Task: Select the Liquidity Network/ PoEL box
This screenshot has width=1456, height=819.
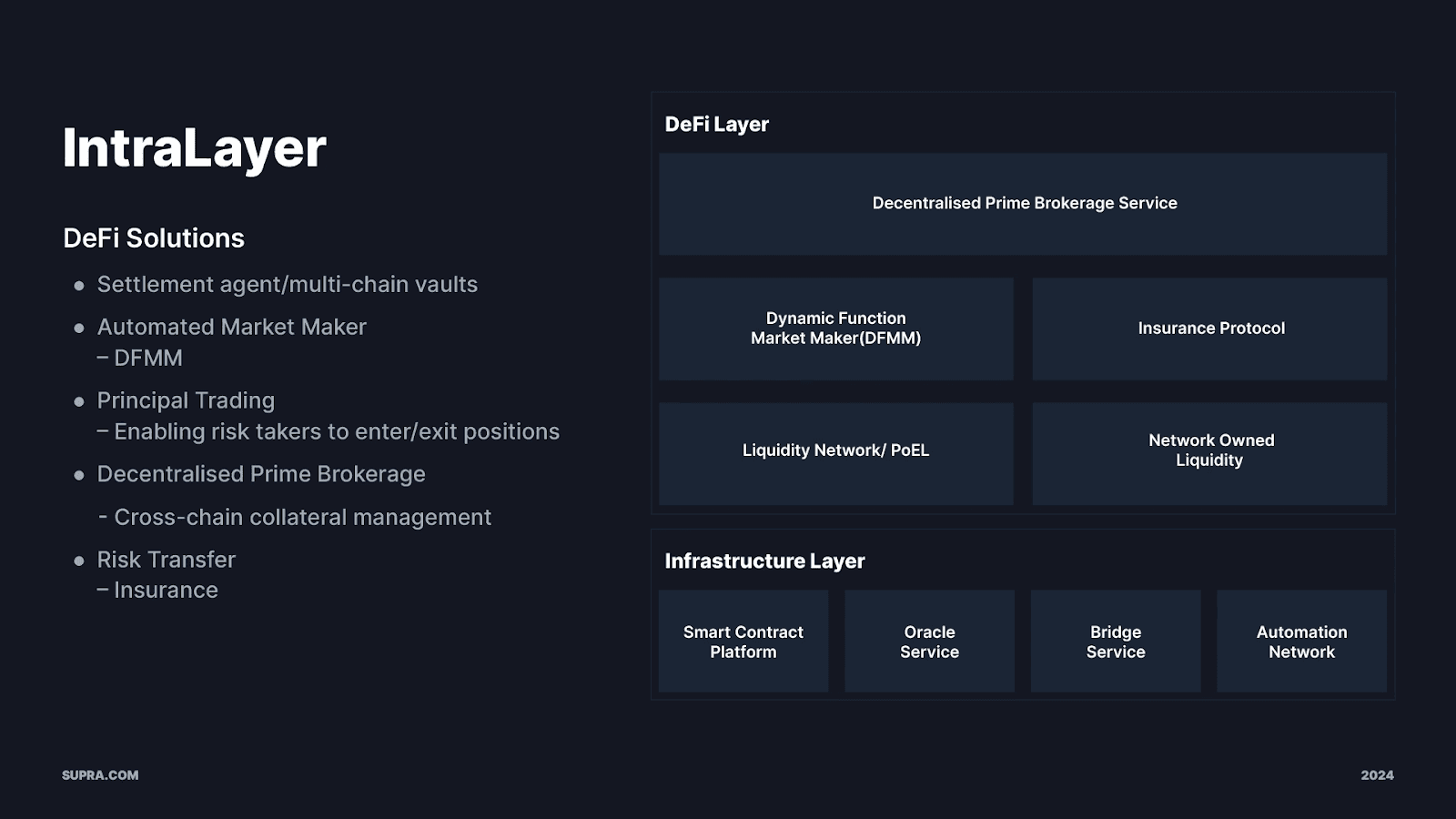Action: click(835, 451)
